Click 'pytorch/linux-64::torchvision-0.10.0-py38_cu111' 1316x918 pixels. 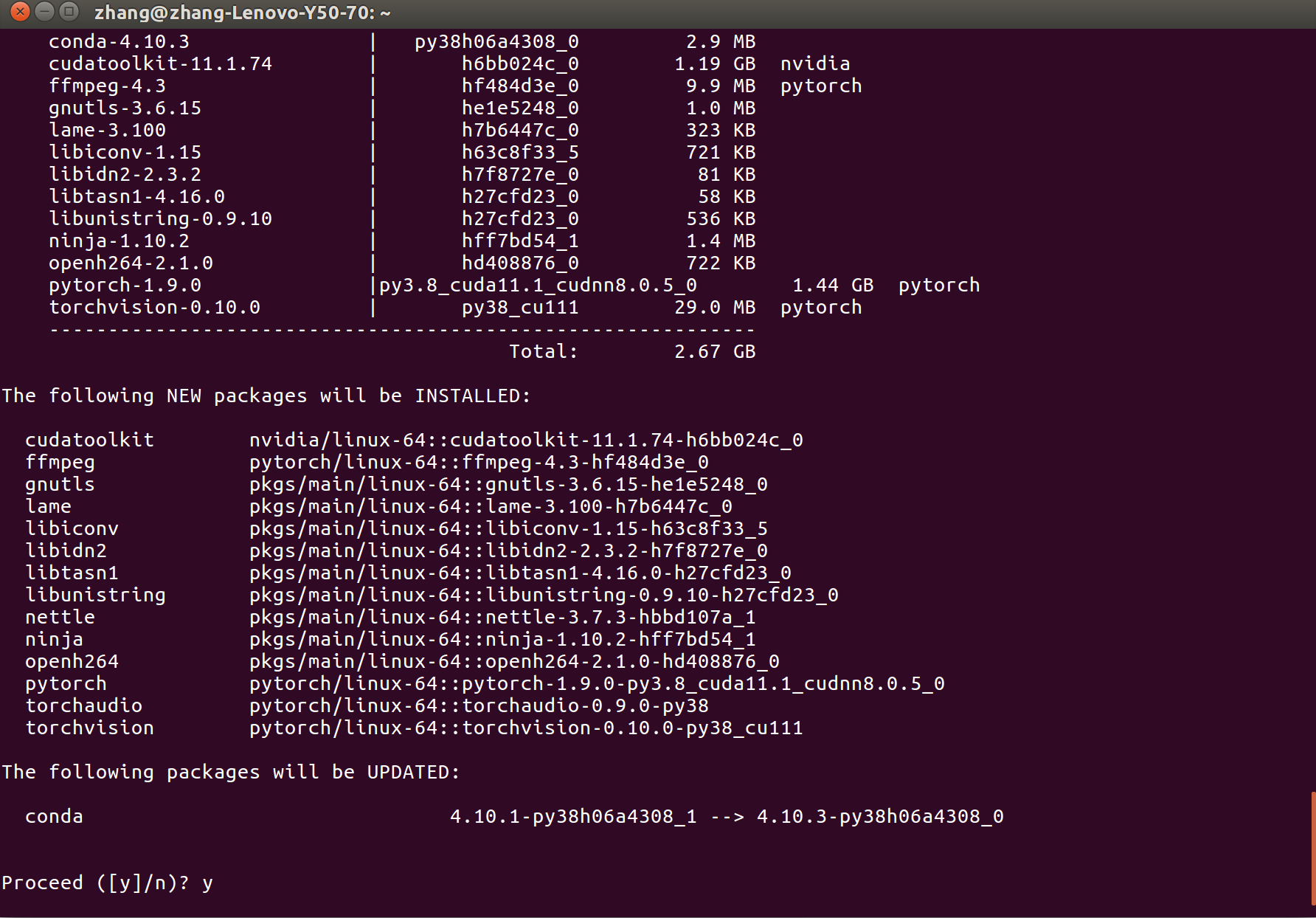pos(526,728)
